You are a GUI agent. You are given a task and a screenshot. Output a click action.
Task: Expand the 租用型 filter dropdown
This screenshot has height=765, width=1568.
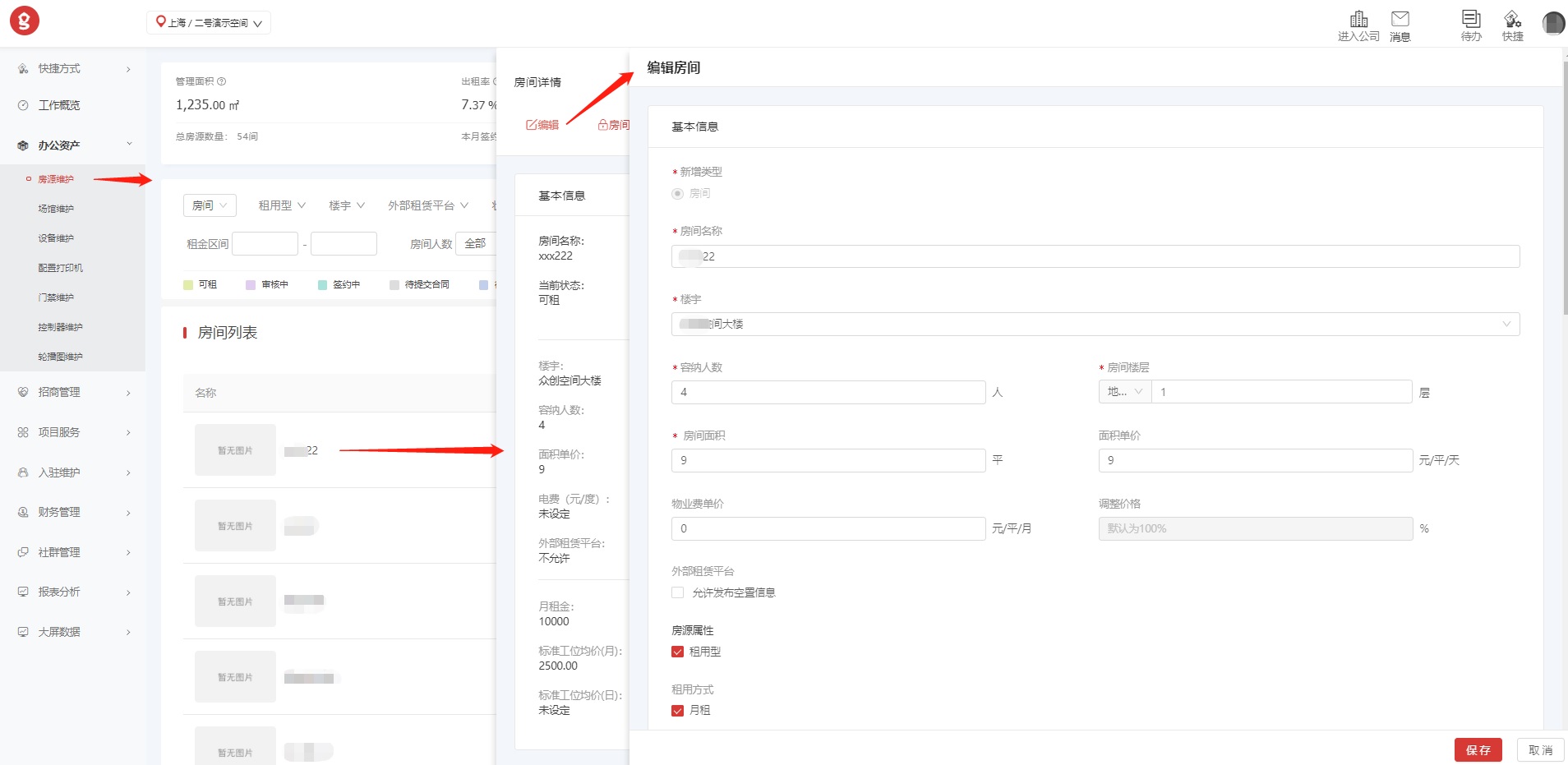point(282,205)
